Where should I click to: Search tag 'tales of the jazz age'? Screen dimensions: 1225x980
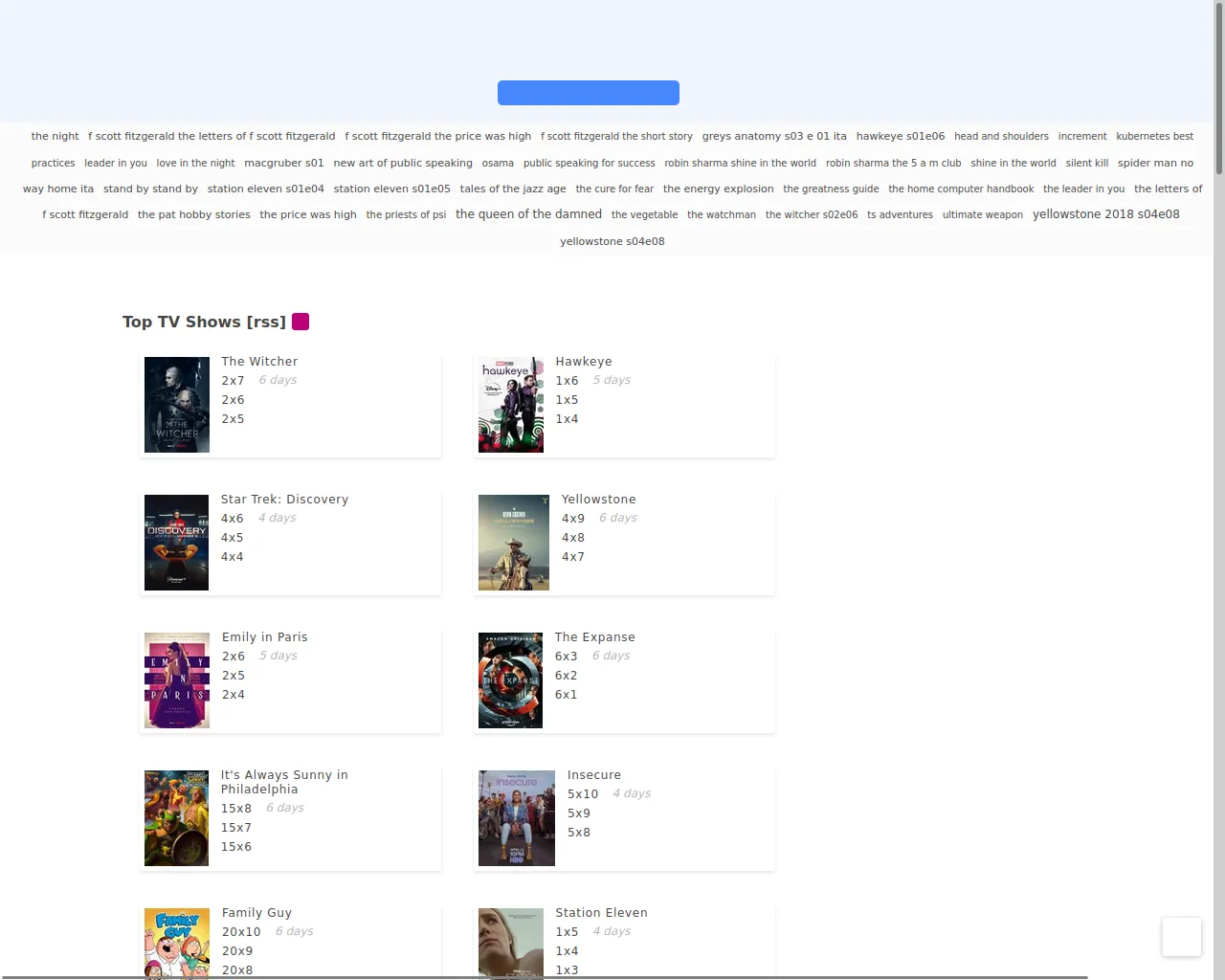click(x=512, y=189)
